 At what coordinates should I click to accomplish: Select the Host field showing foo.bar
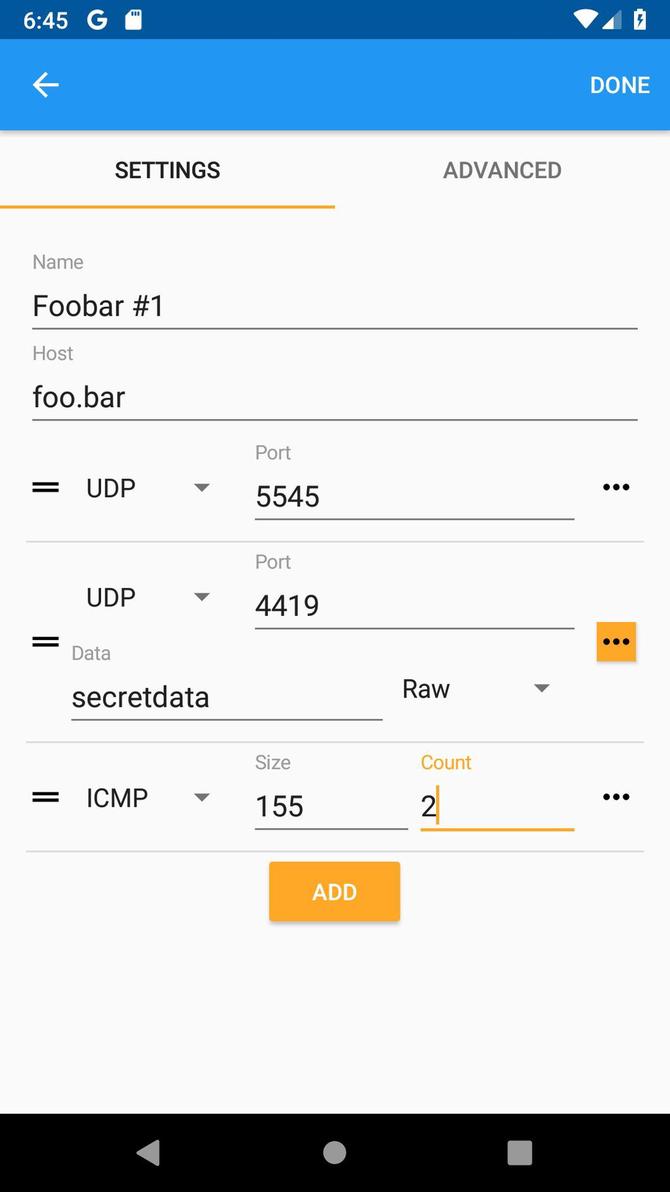point(334,397)
